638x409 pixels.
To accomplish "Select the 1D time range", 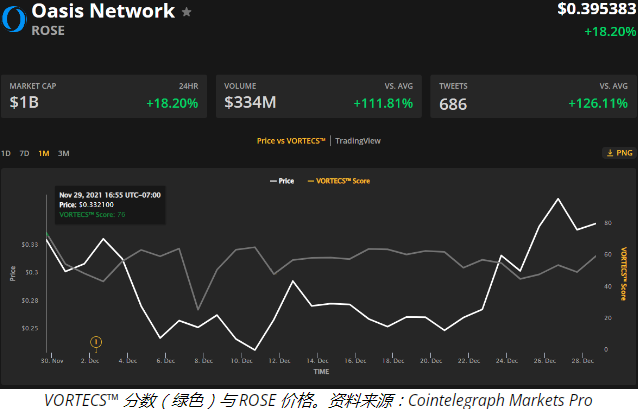I will (6, 153).
